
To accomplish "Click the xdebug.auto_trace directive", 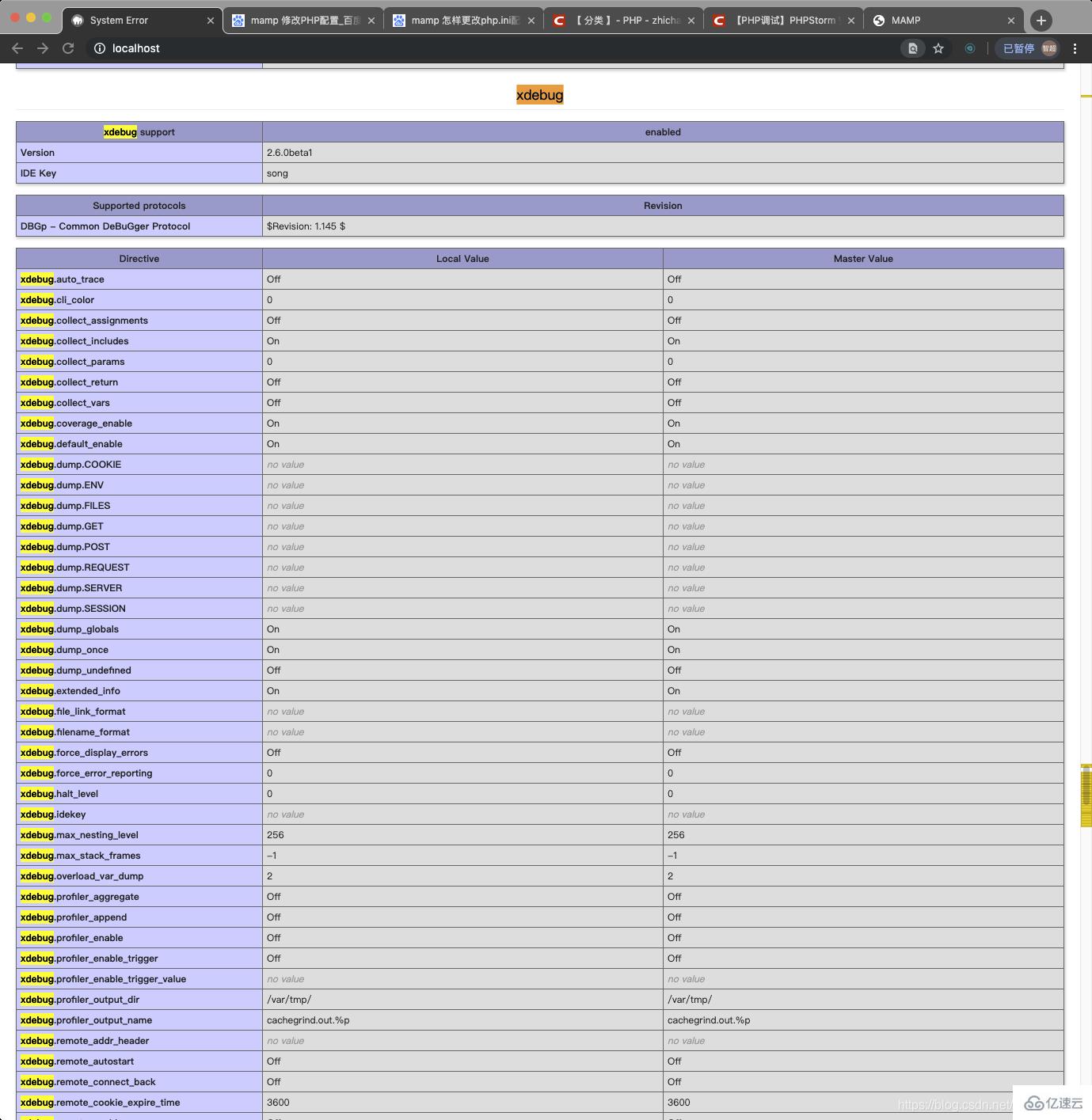I will [63, 279].
